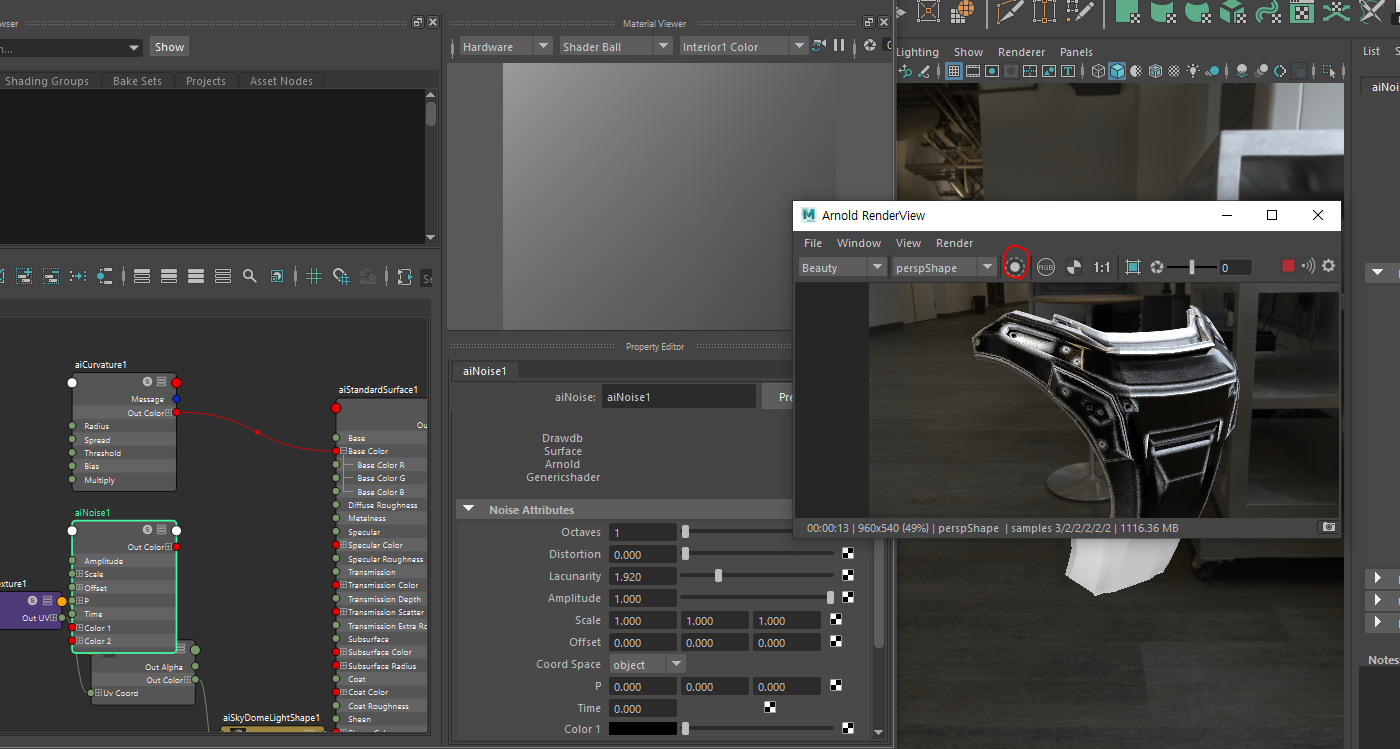Screen dimensions: 1400x749
Task: Toggle RGB channel display in Arnold RenderView
Action: [x=1046, y=267]
